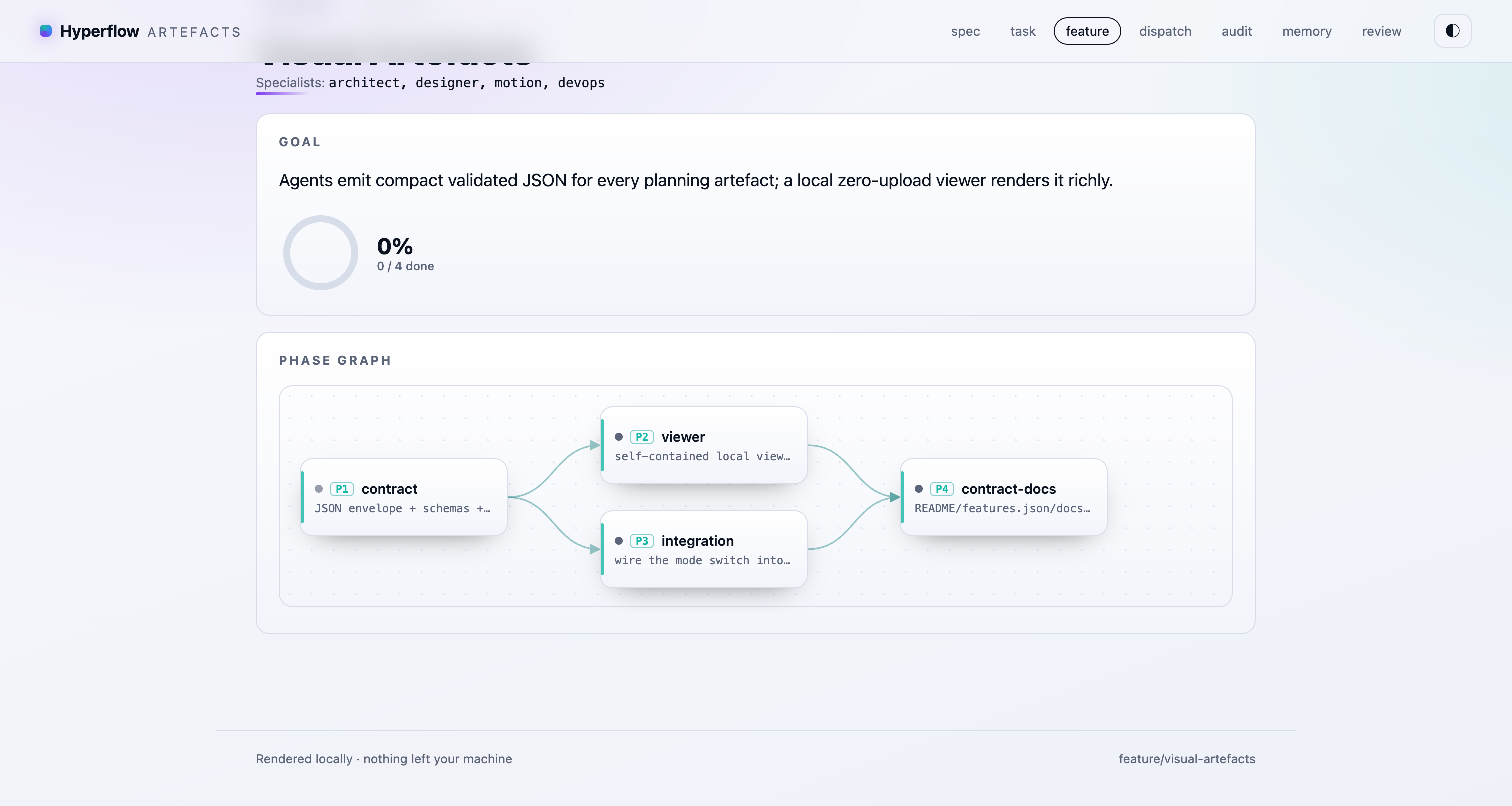Screen dimensions: 1512x806
Task: Click the status dot on contract-docs node
Action: [918, 489]
